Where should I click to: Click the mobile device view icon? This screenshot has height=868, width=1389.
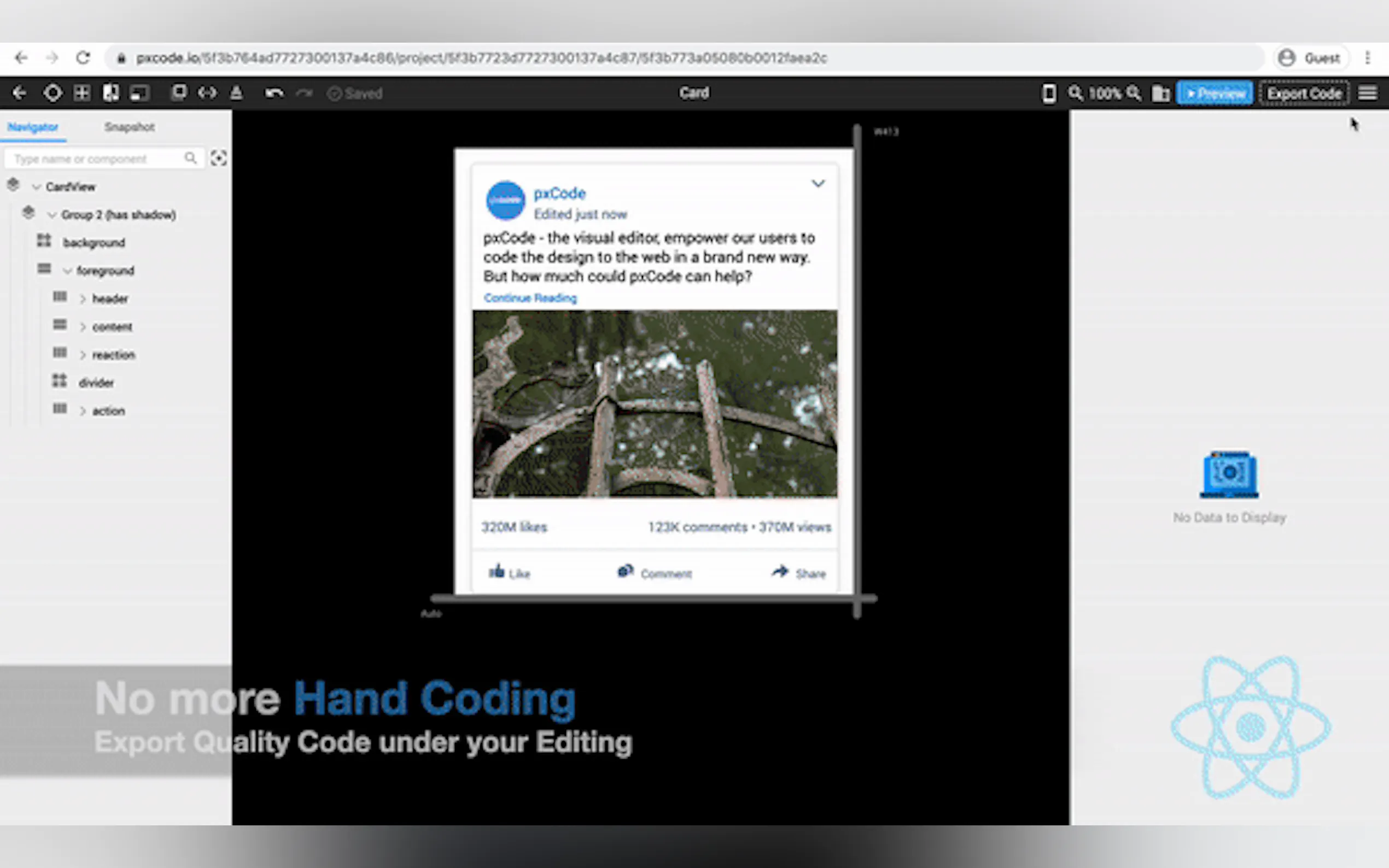1048,93
